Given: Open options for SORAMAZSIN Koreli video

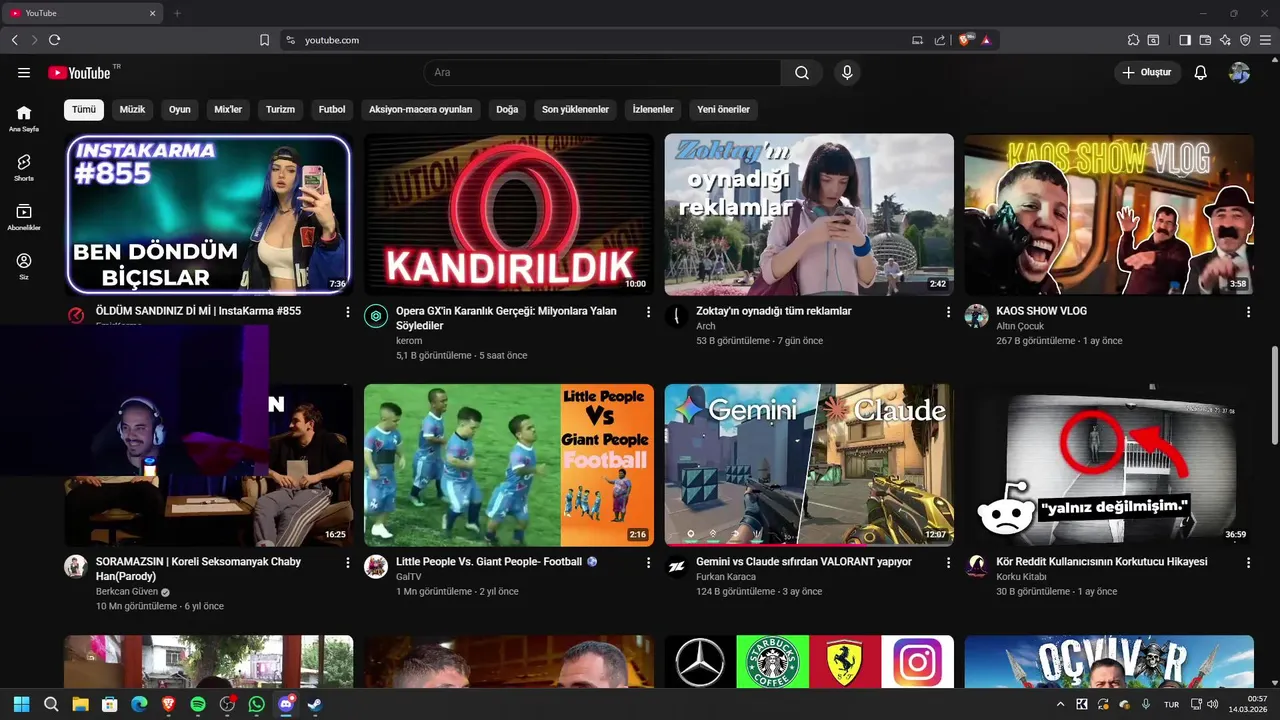Looking at the screenshot, I should [348, 563].
